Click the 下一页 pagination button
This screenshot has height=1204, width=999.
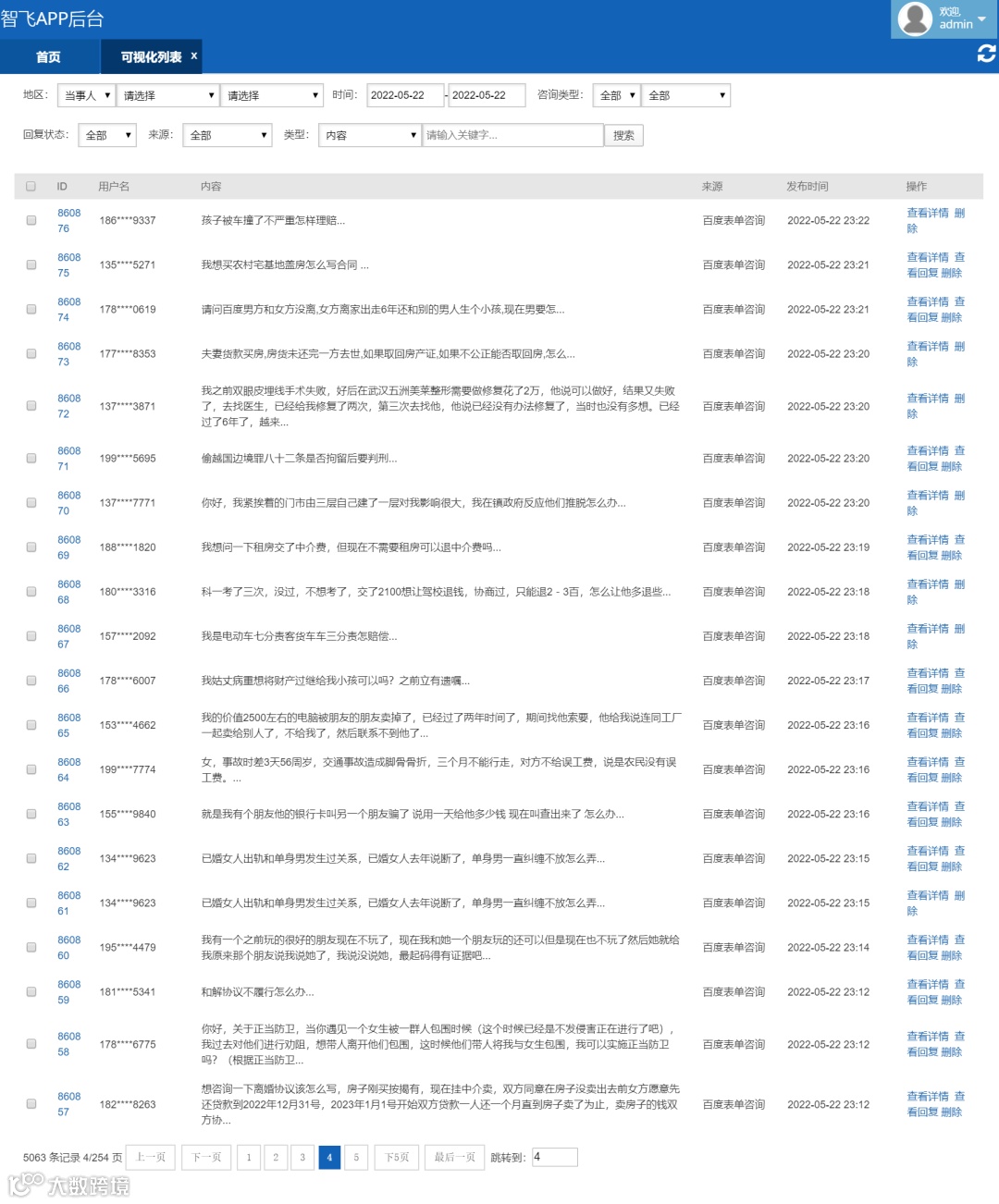(x=206, y=1157)
